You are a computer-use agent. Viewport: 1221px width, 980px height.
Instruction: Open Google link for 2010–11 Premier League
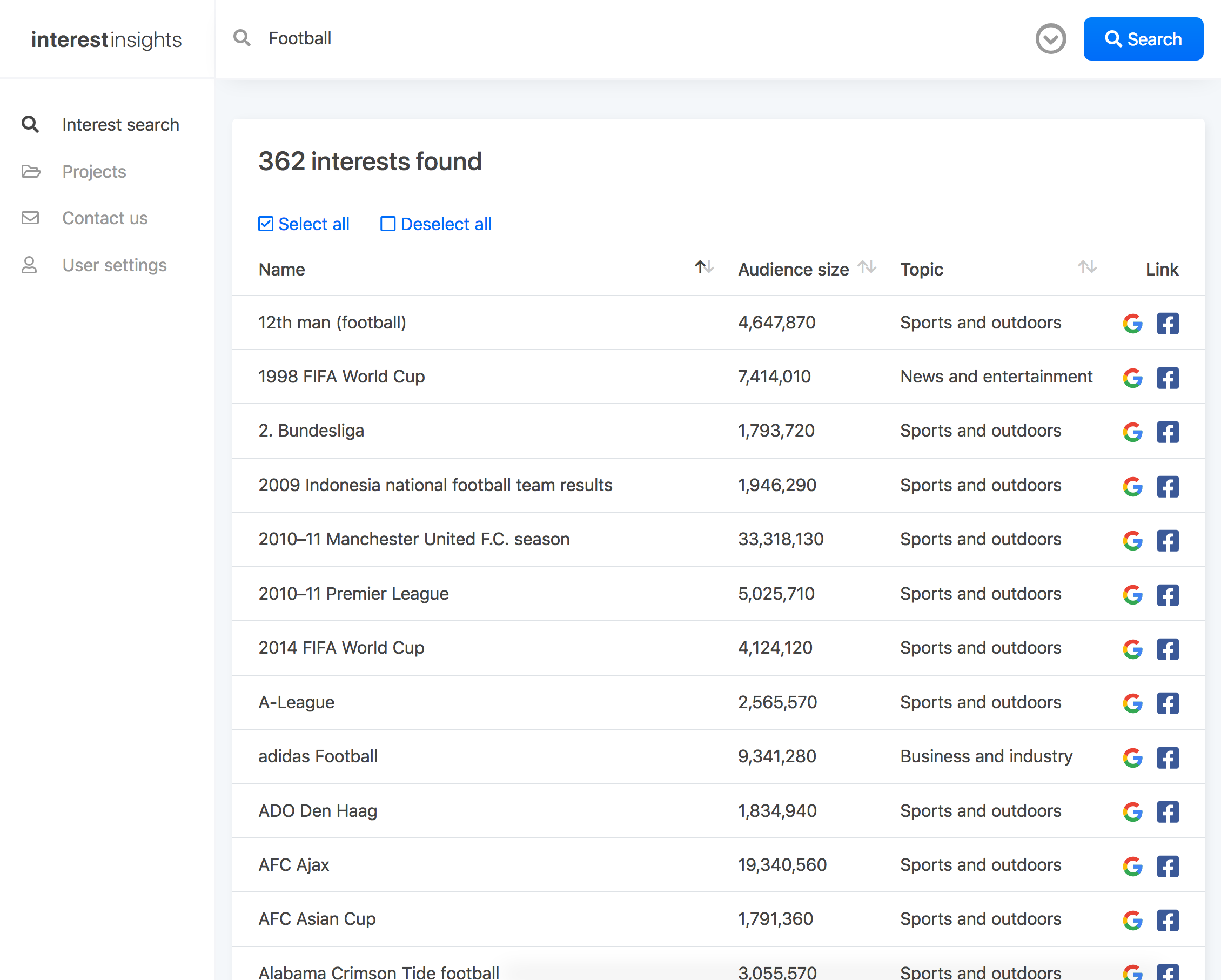pos(1132,595)
